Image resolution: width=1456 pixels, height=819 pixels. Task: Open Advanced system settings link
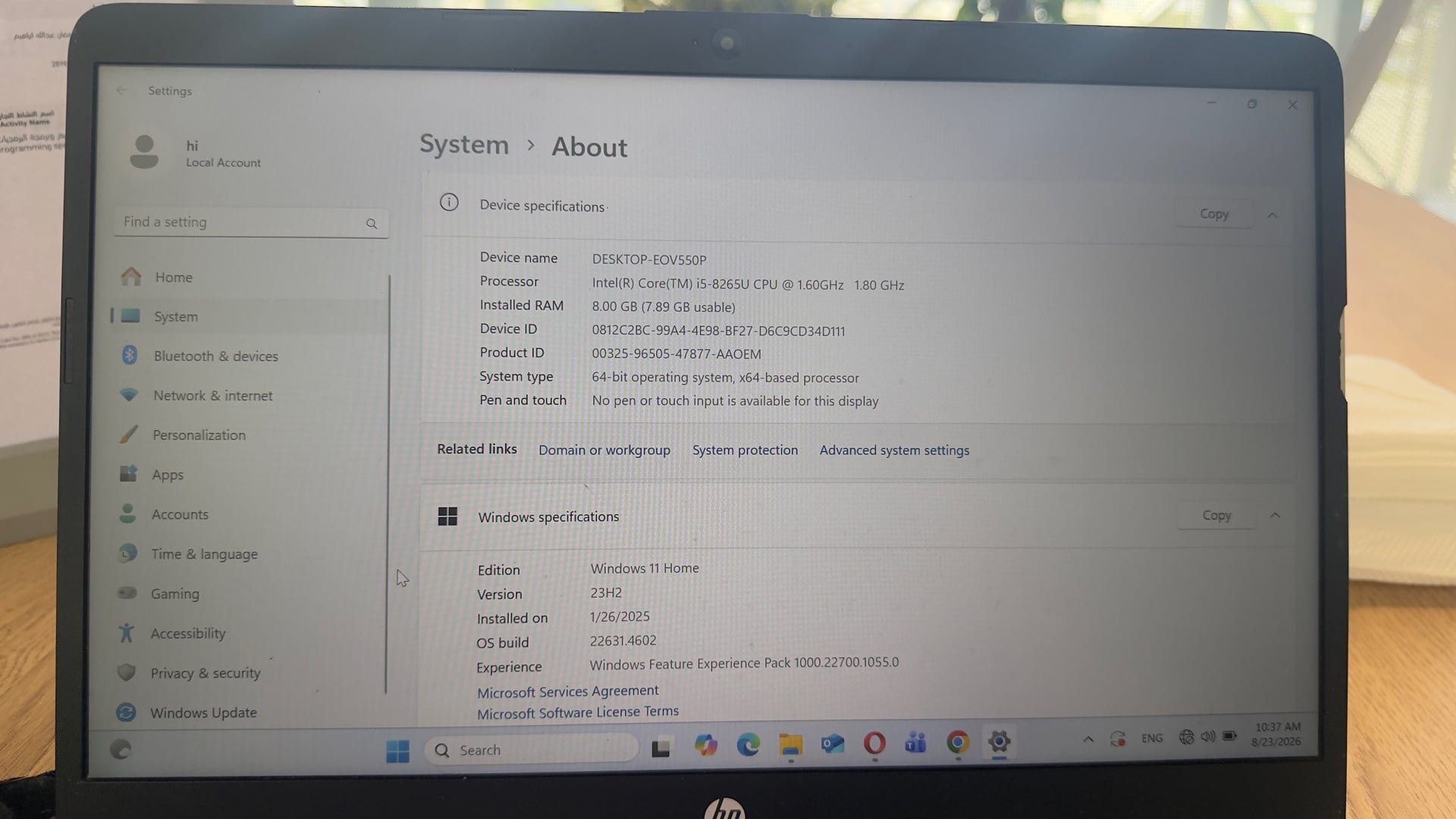[894, 450]
